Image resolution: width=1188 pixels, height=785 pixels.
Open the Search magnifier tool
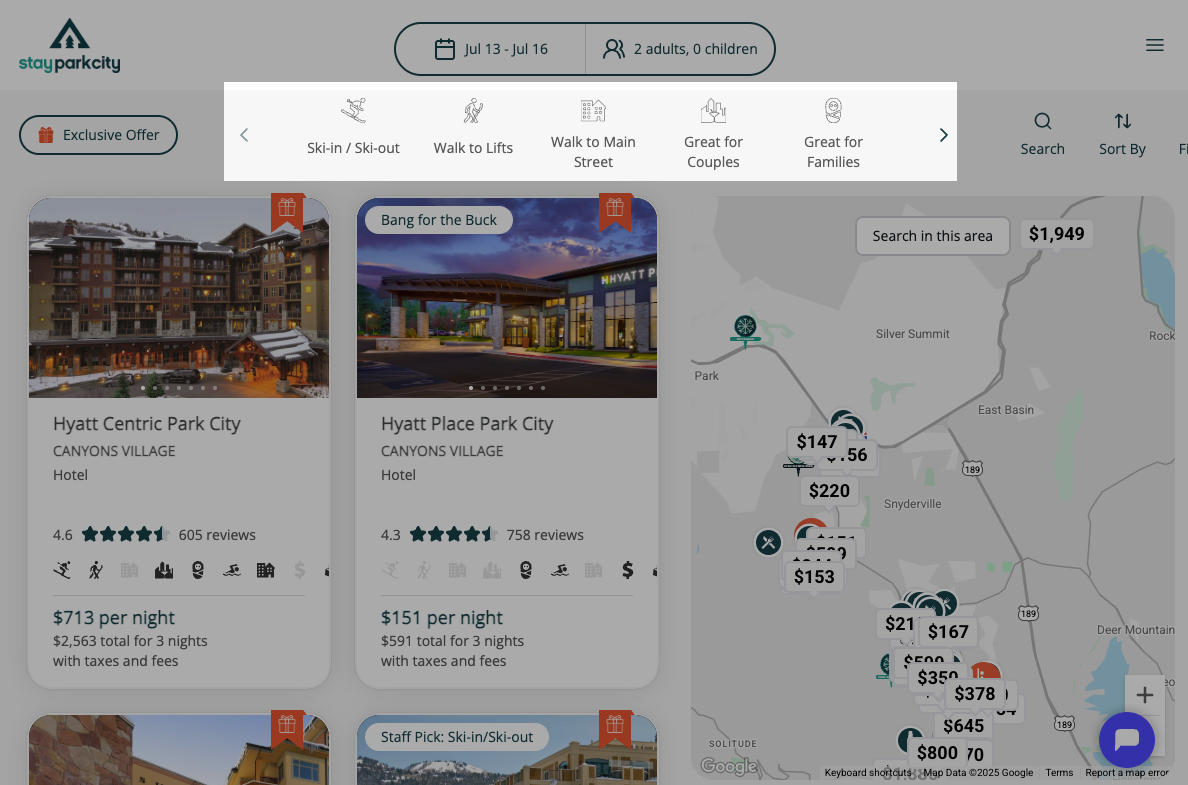(x=1043, y=134)
